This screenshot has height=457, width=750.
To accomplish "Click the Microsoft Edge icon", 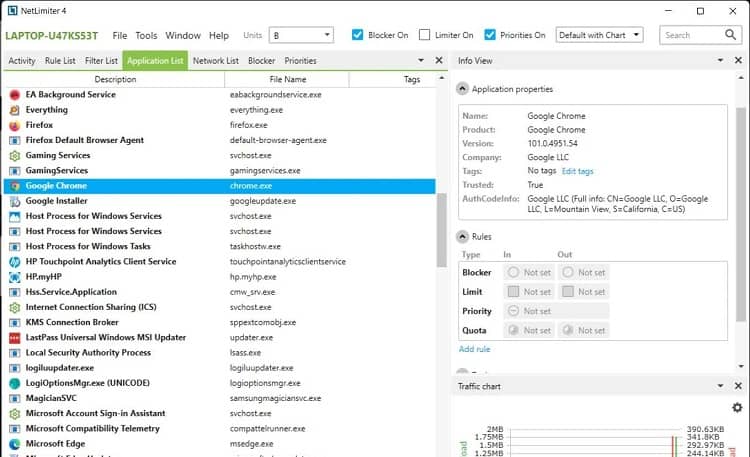I will pyautogui.click(x=15, y=444).
